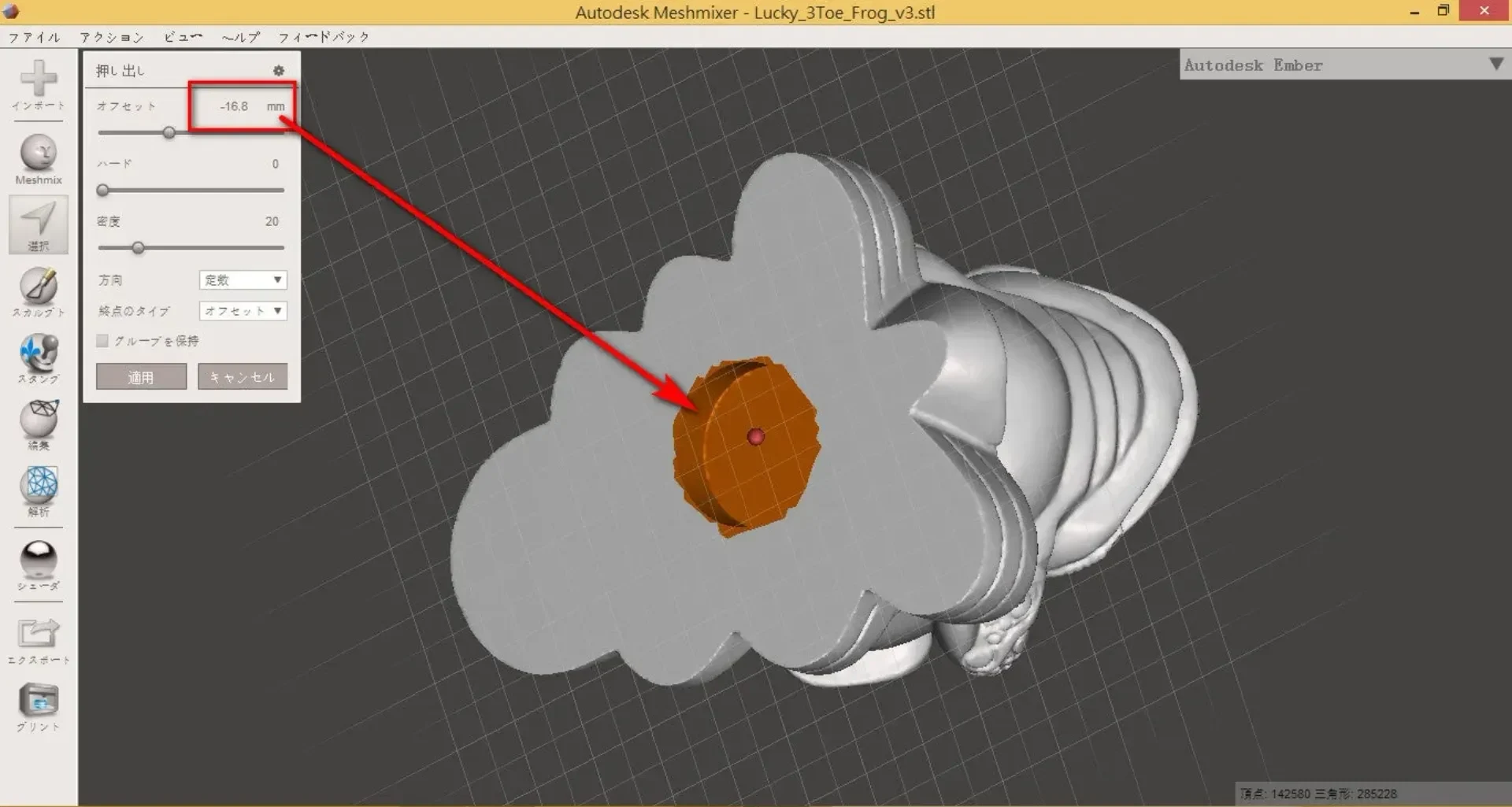This screenshot has width=1512, height=807.
Task: Open extrude panel gear settings
Action: pos(279,71)
